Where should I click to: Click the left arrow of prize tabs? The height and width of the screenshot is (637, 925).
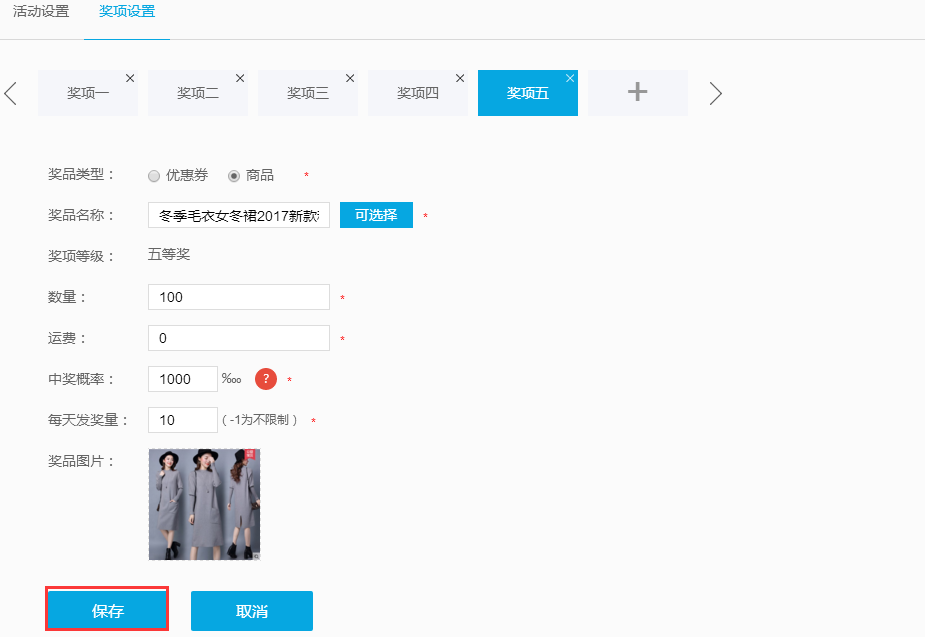(x=11, y=93)
